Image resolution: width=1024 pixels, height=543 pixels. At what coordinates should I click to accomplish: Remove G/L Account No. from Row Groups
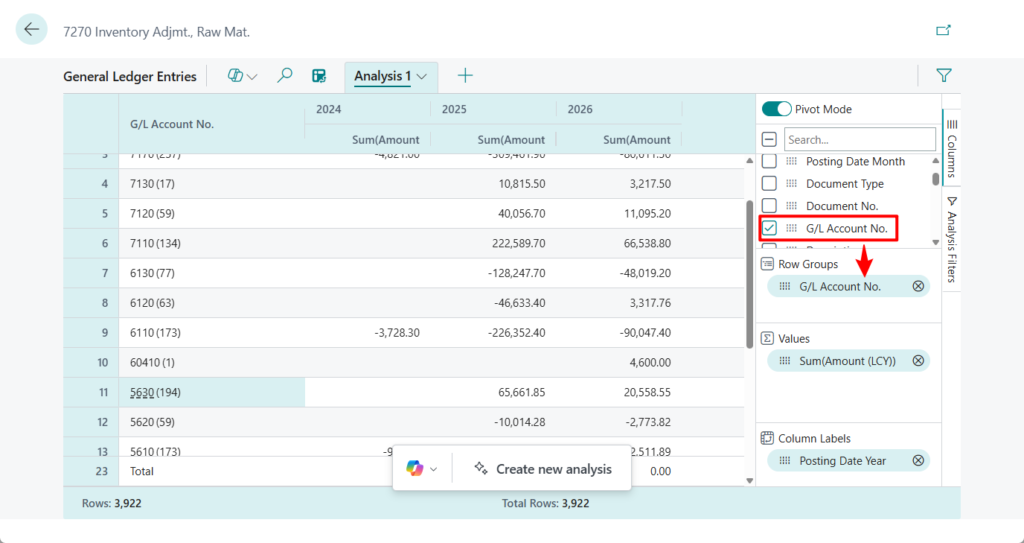click(918, 287)
